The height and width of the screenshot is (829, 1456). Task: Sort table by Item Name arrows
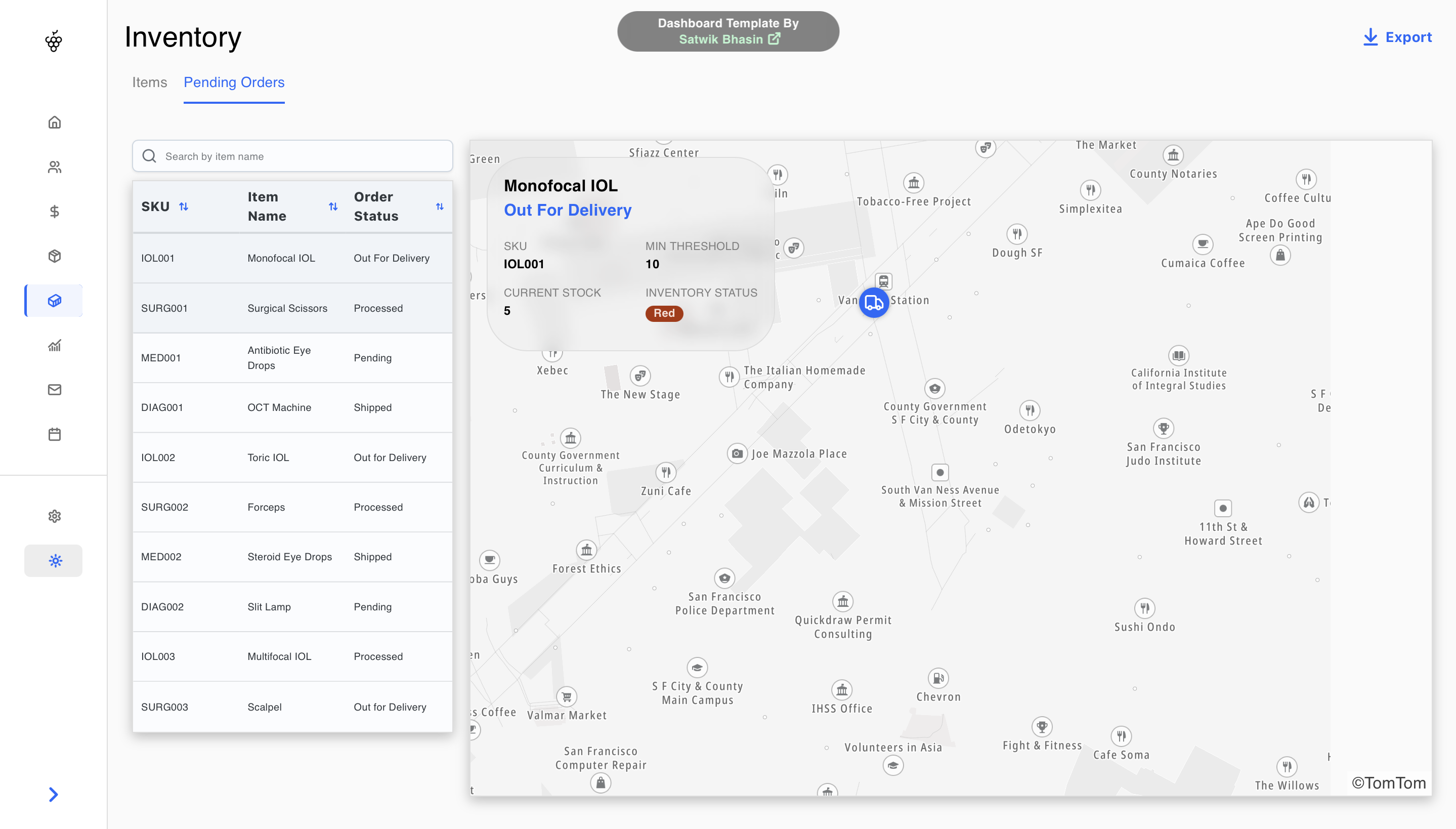(333, 206)
